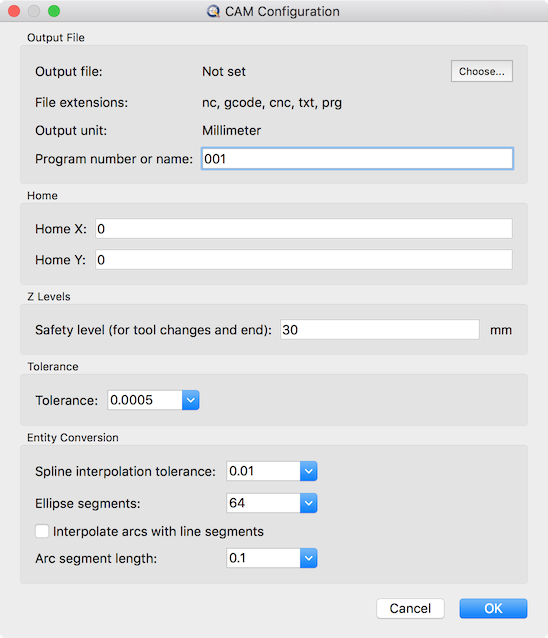Click the Home X input field
The image size is (548, 638).
coord(304,229)
